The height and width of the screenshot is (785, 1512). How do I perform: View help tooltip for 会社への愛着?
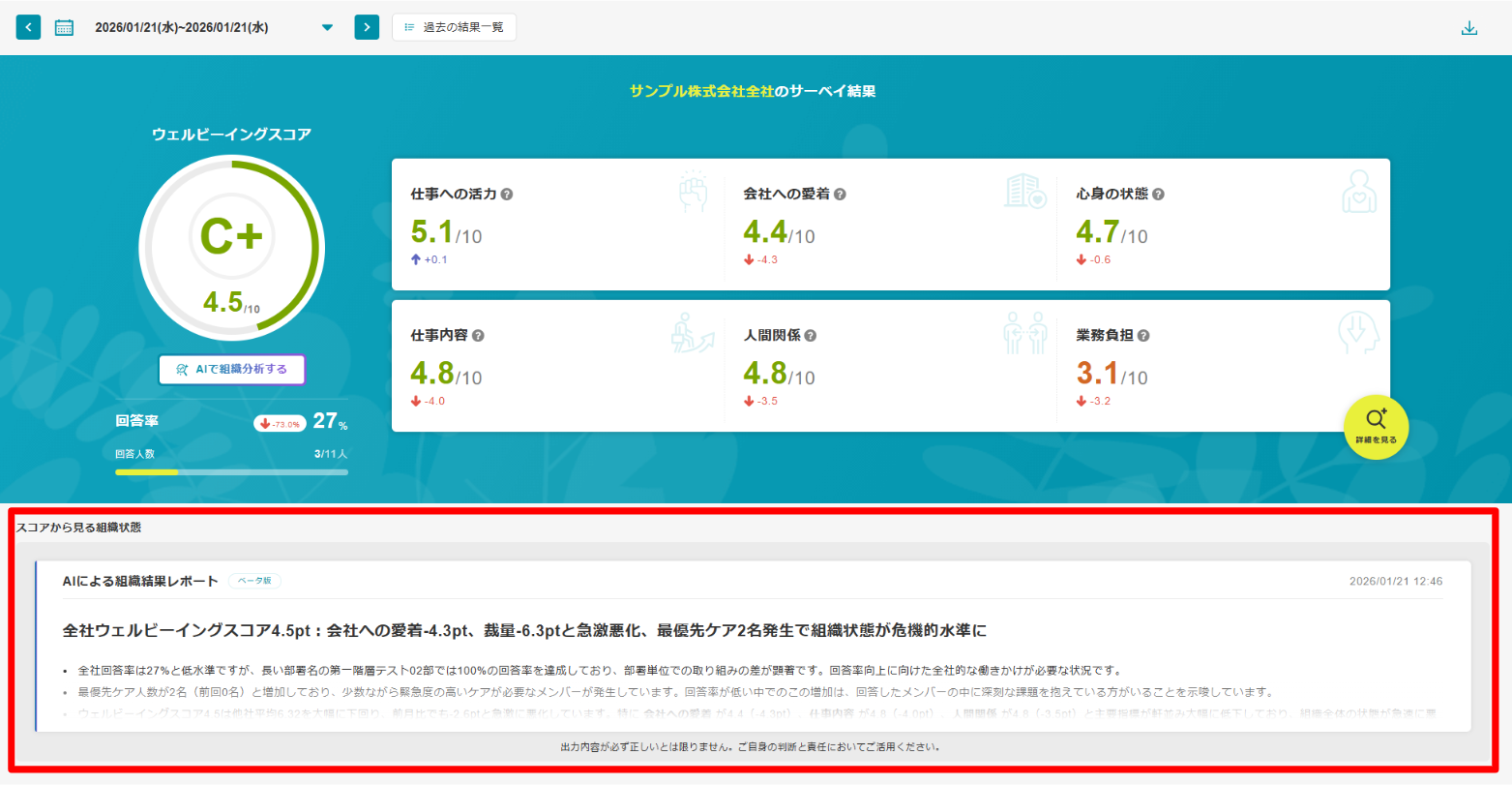click(x=842, y=194)
